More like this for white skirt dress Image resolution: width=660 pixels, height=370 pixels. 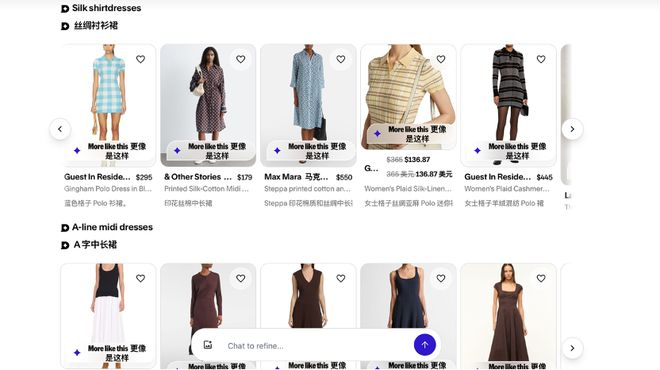pyautogui.click(x=110, y=353)
